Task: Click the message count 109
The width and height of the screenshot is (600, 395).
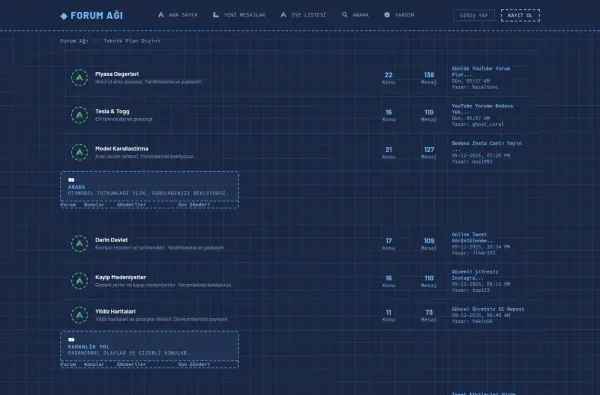Action: (x=429, y=241)
